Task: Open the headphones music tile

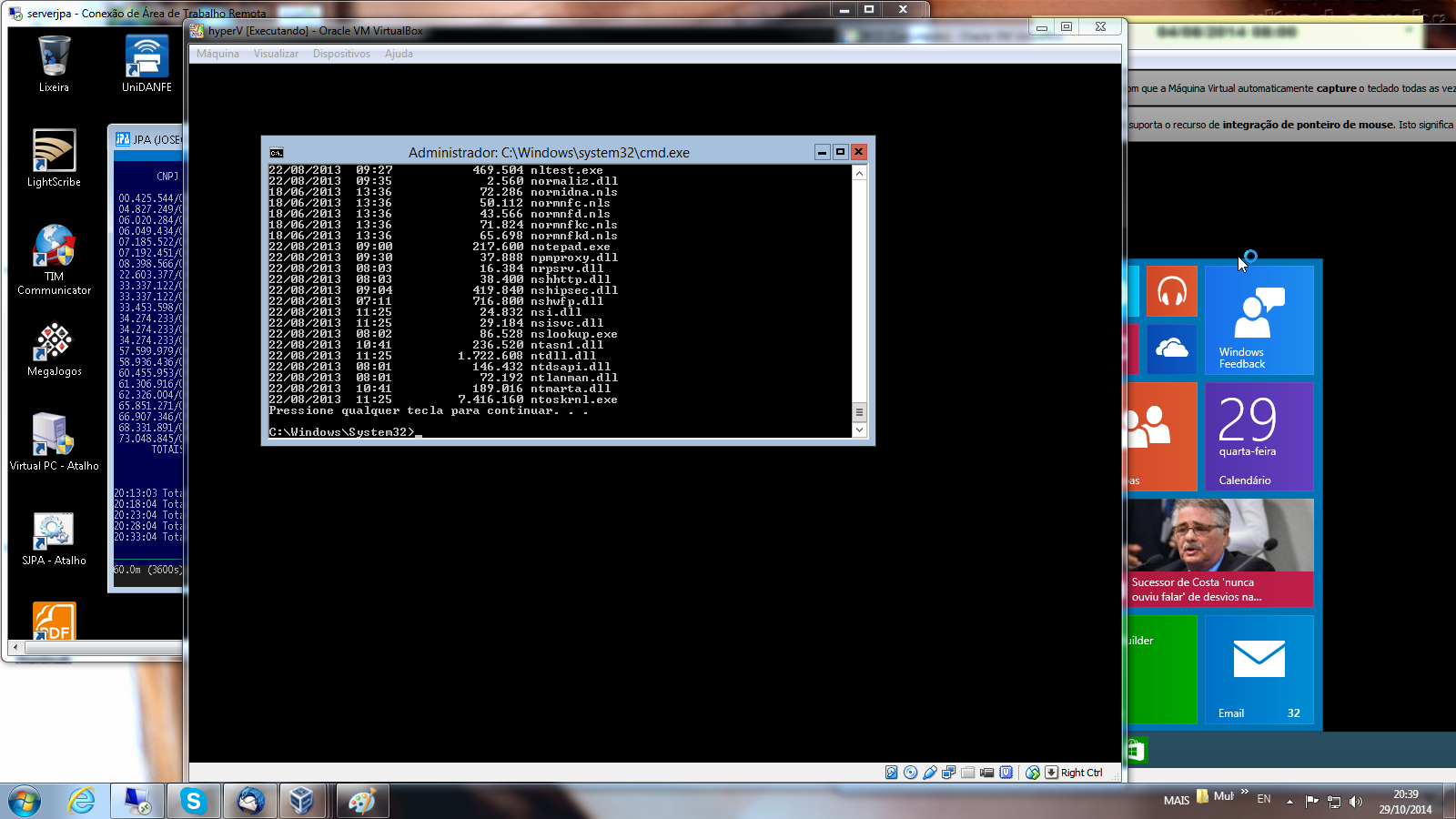Action: 1171,291
